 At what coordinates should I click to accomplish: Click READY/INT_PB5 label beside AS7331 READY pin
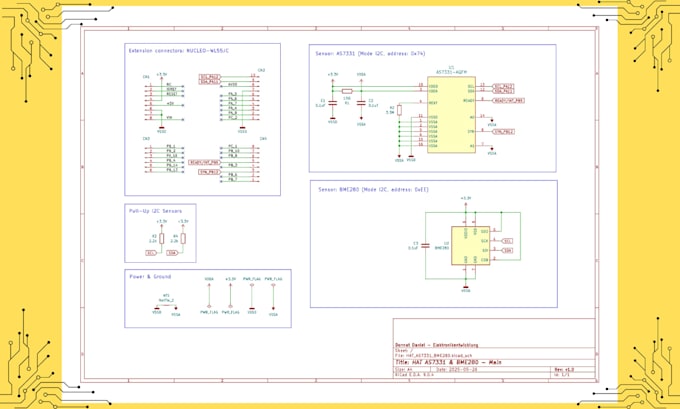tap(509, 100)
